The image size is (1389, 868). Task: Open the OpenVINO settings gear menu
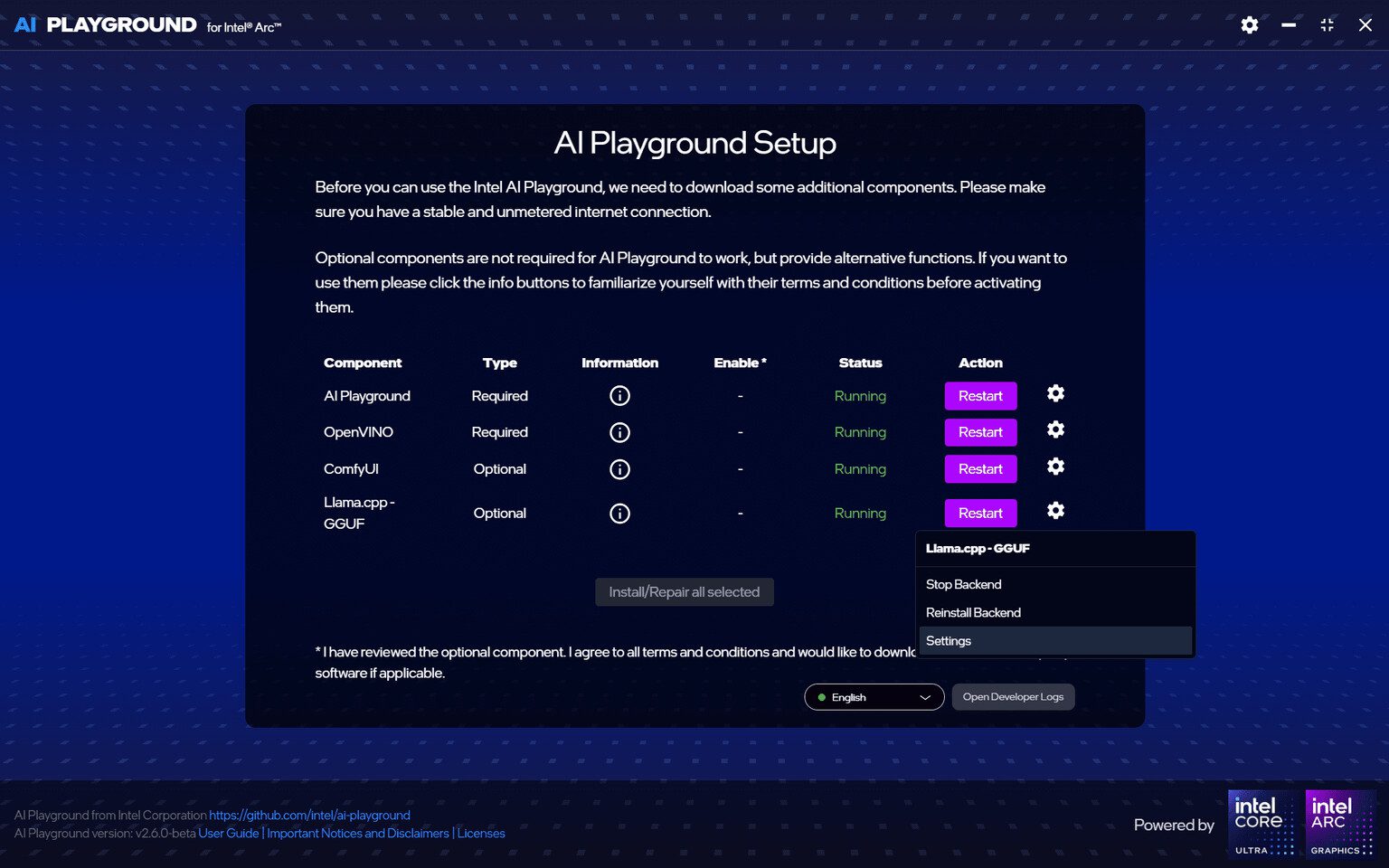(x=1055, y=430)
